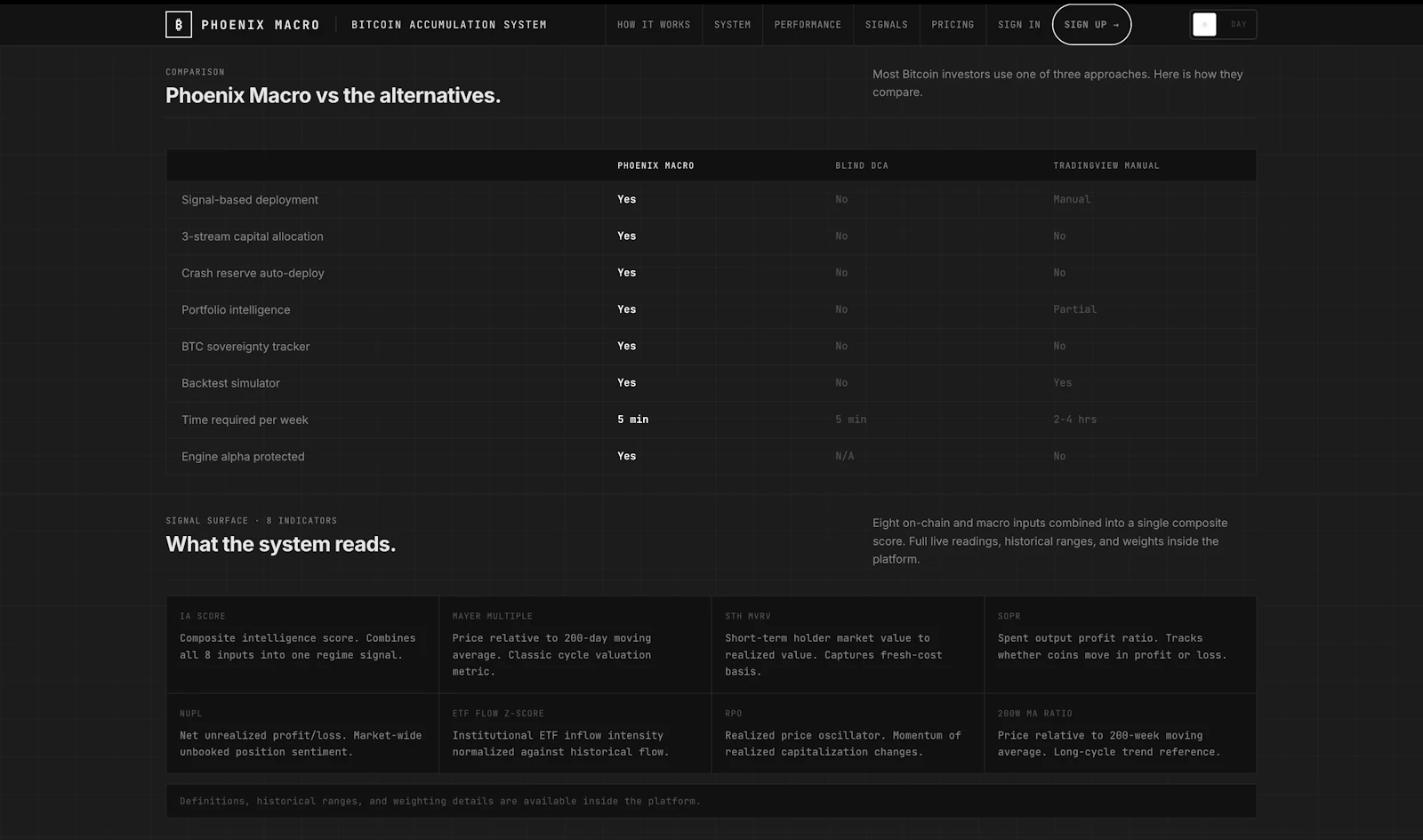Open the SOPR indicator card
The image size is (1423, 840).
[x=1120, y=644]
